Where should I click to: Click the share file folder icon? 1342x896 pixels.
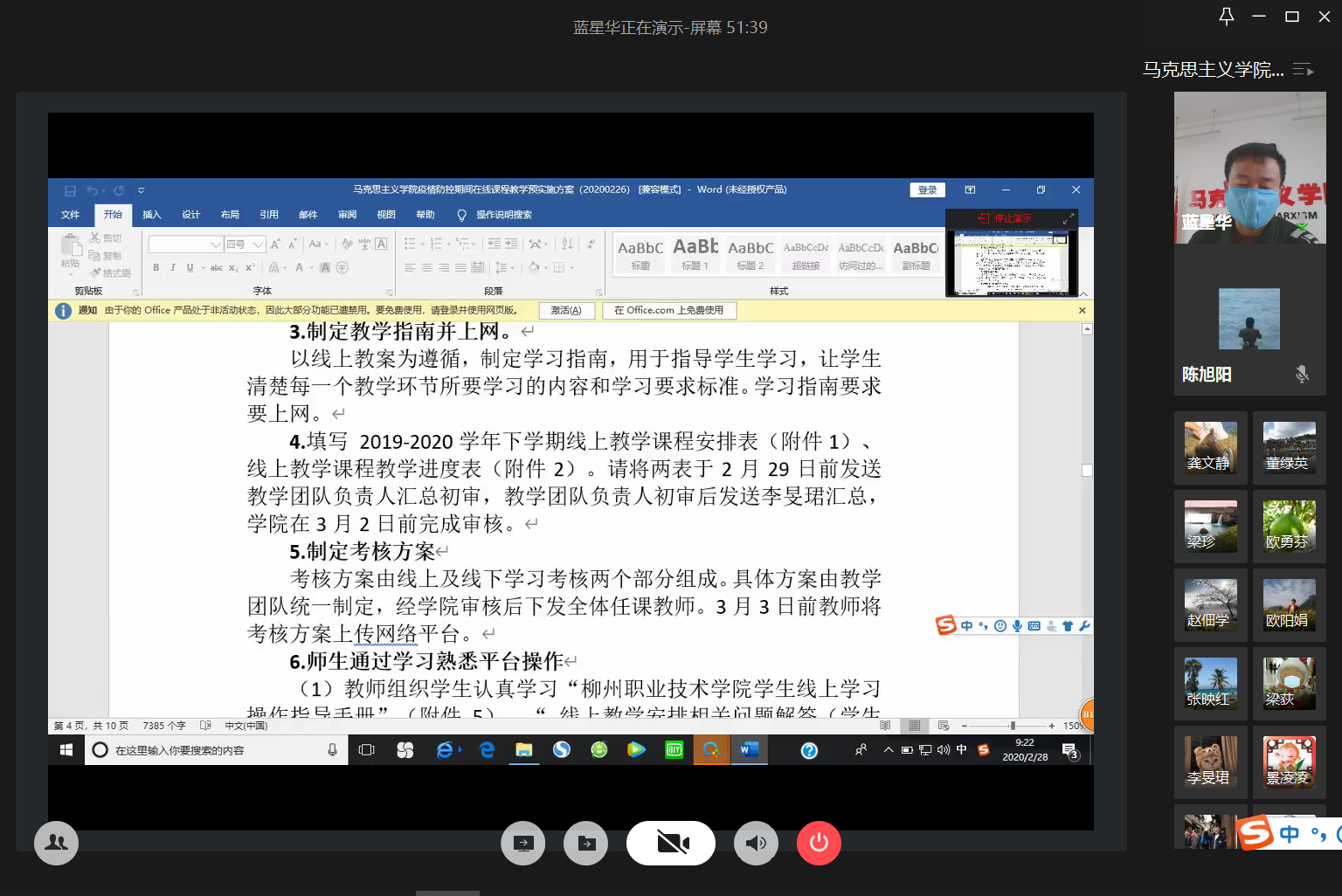point(585,843)
